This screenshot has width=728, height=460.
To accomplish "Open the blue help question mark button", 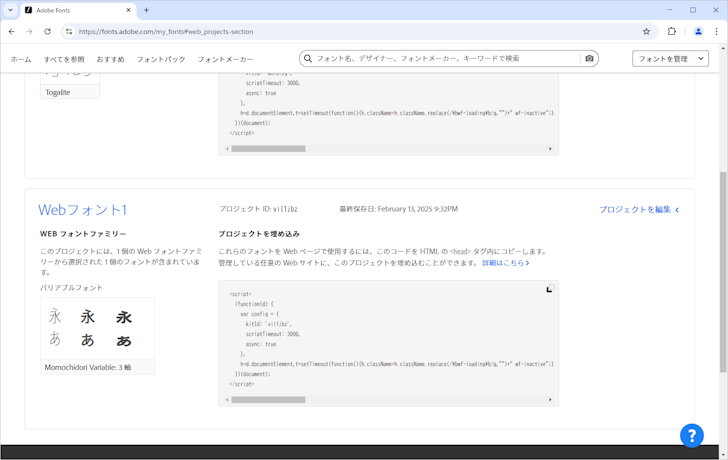I will pos(692,435).
